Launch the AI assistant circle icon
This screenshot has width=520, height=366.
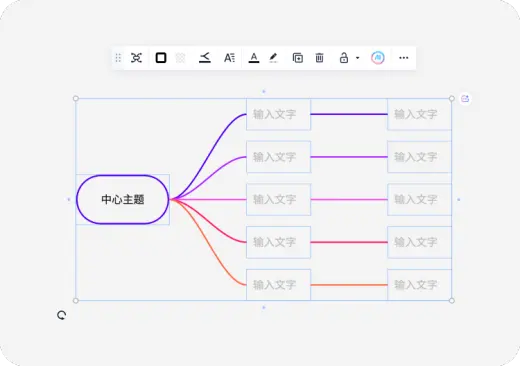pos(378,58)
